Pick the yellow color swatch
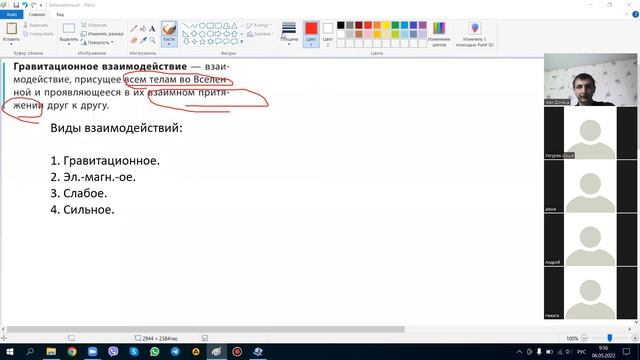640x360 pixels. pyautogui.click(x=386, y=25)
